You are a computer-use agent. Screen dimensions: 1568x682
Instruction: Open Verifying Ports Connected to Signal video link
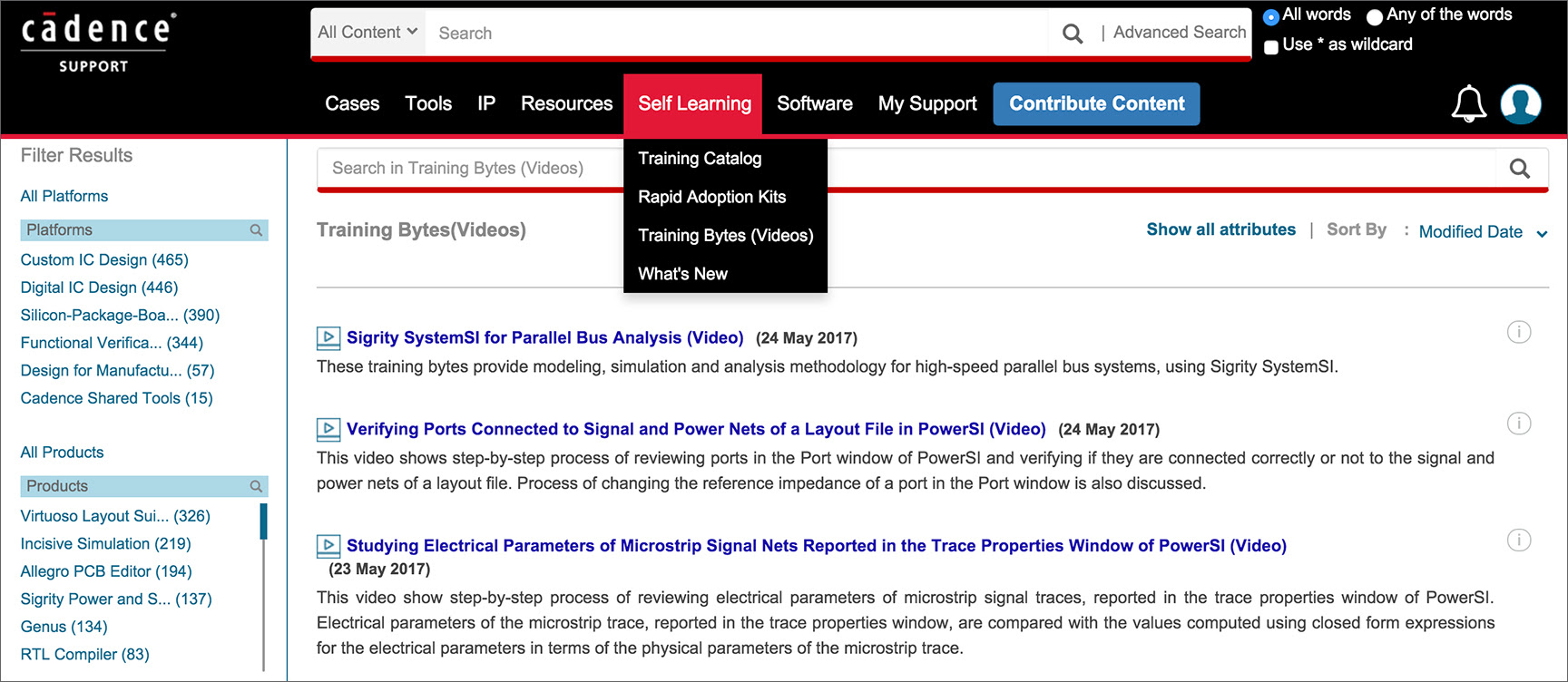coord(696,429)
